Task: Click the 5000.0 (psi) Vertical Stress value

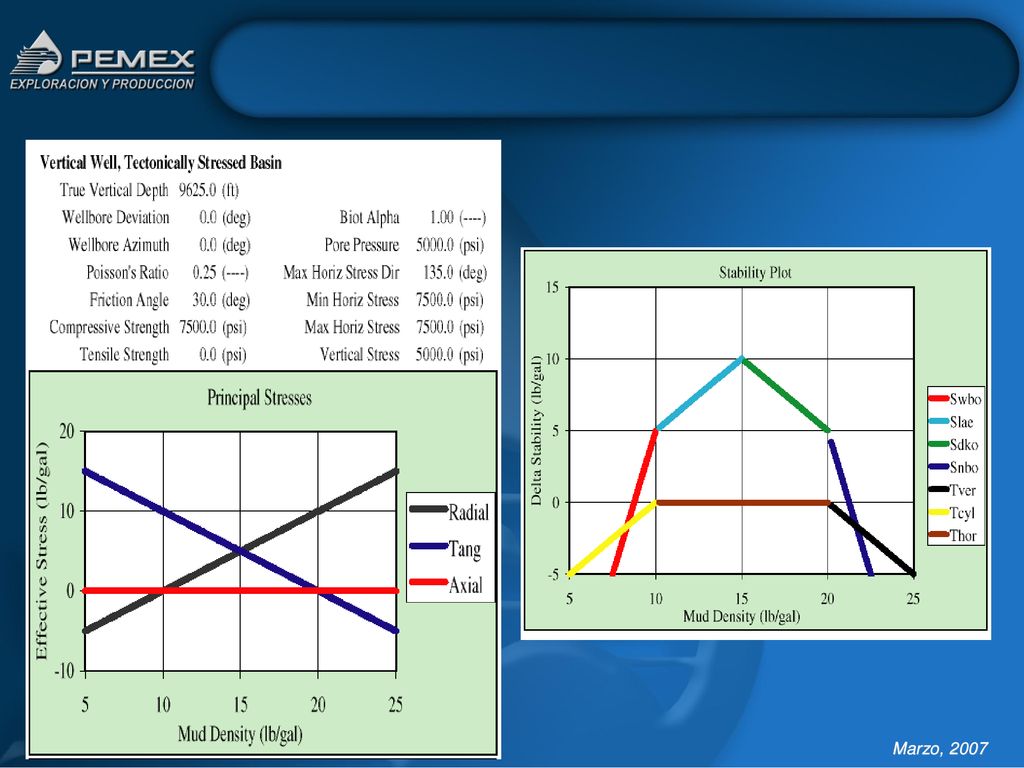Action: pos(450,355)
